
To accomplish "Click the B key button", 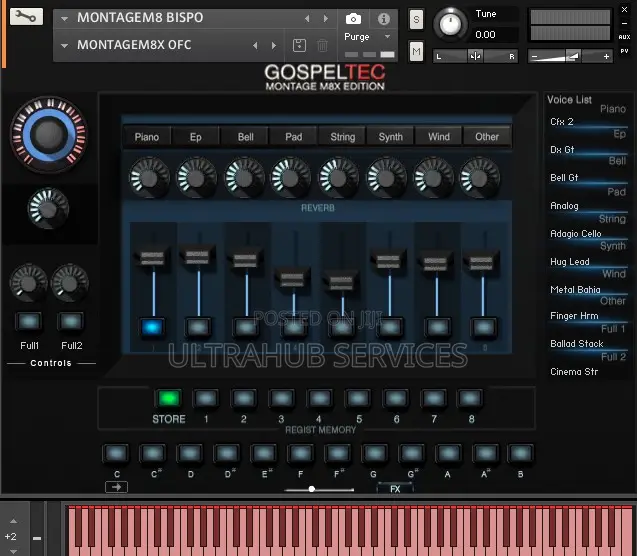I will tap(520, 453).
